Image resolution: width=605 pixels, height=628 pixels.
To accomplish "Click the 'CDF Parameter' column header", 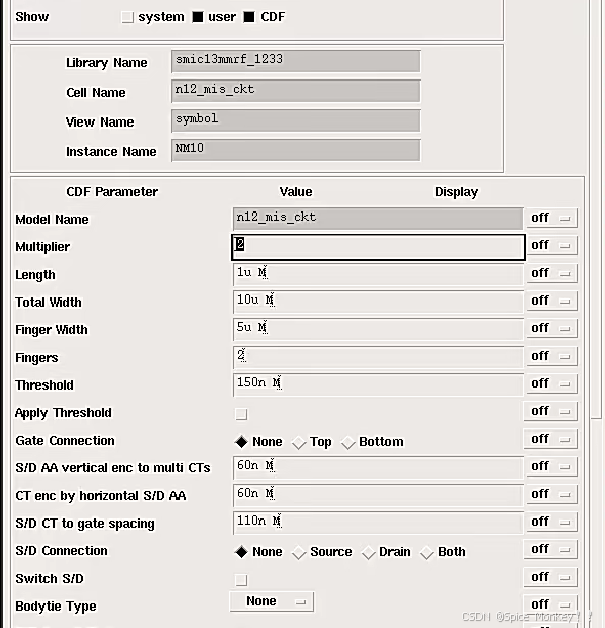I will click(112, 192).
